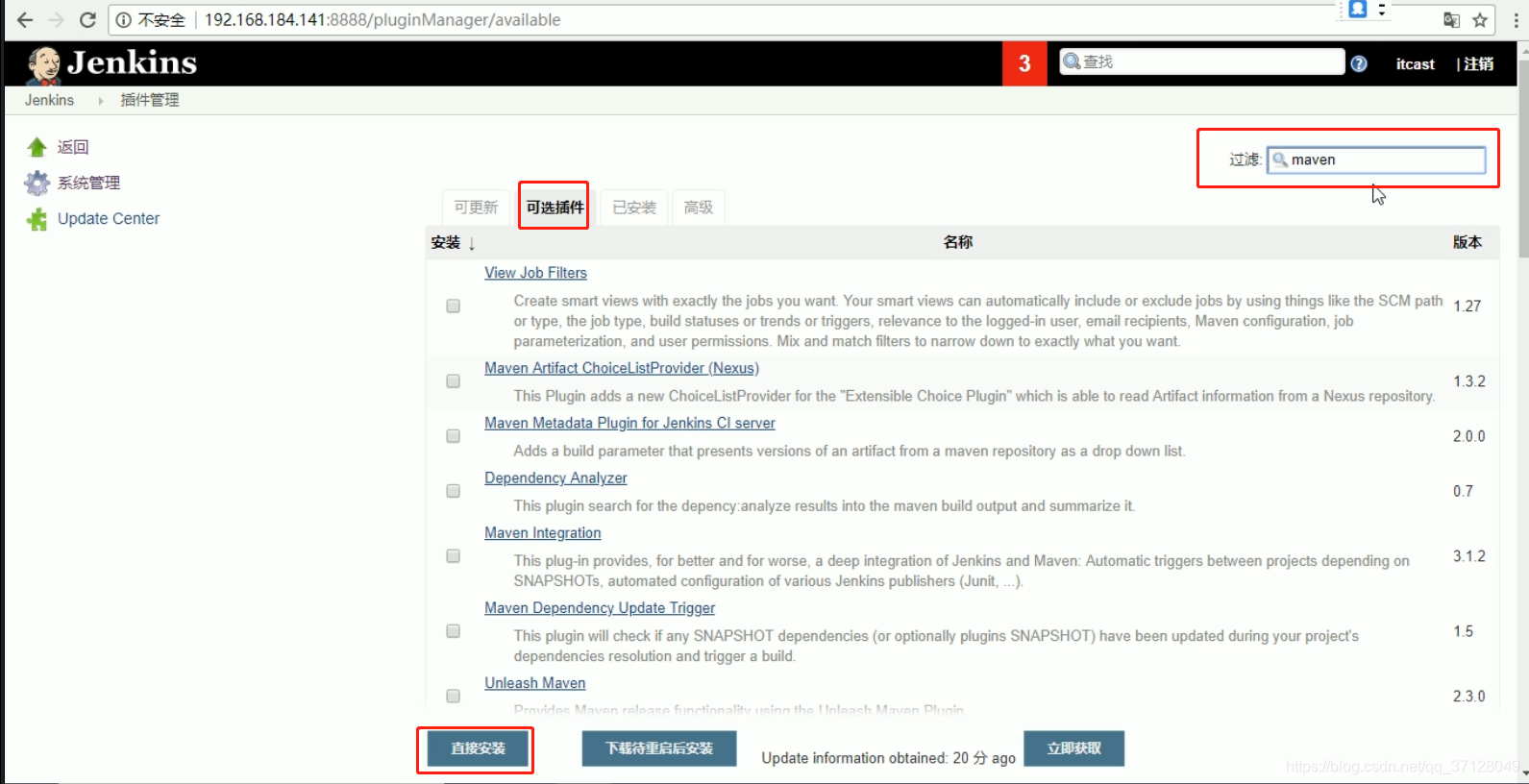Image resolution: width=1529 pixels, height=784 pixels.
Task: Click the 注销 logout link
Action: [x=1478, y=64]
